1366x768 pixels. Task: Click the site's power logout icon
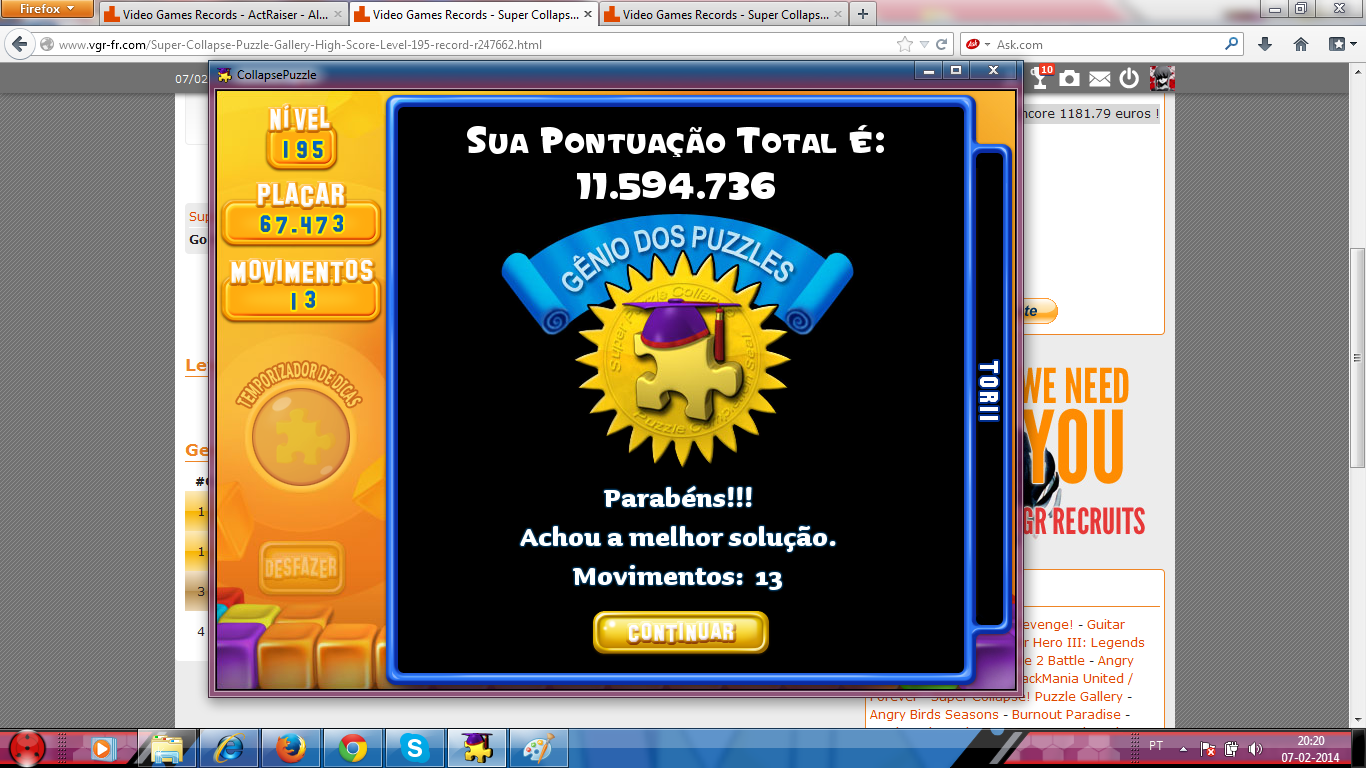coord(1129,79)
